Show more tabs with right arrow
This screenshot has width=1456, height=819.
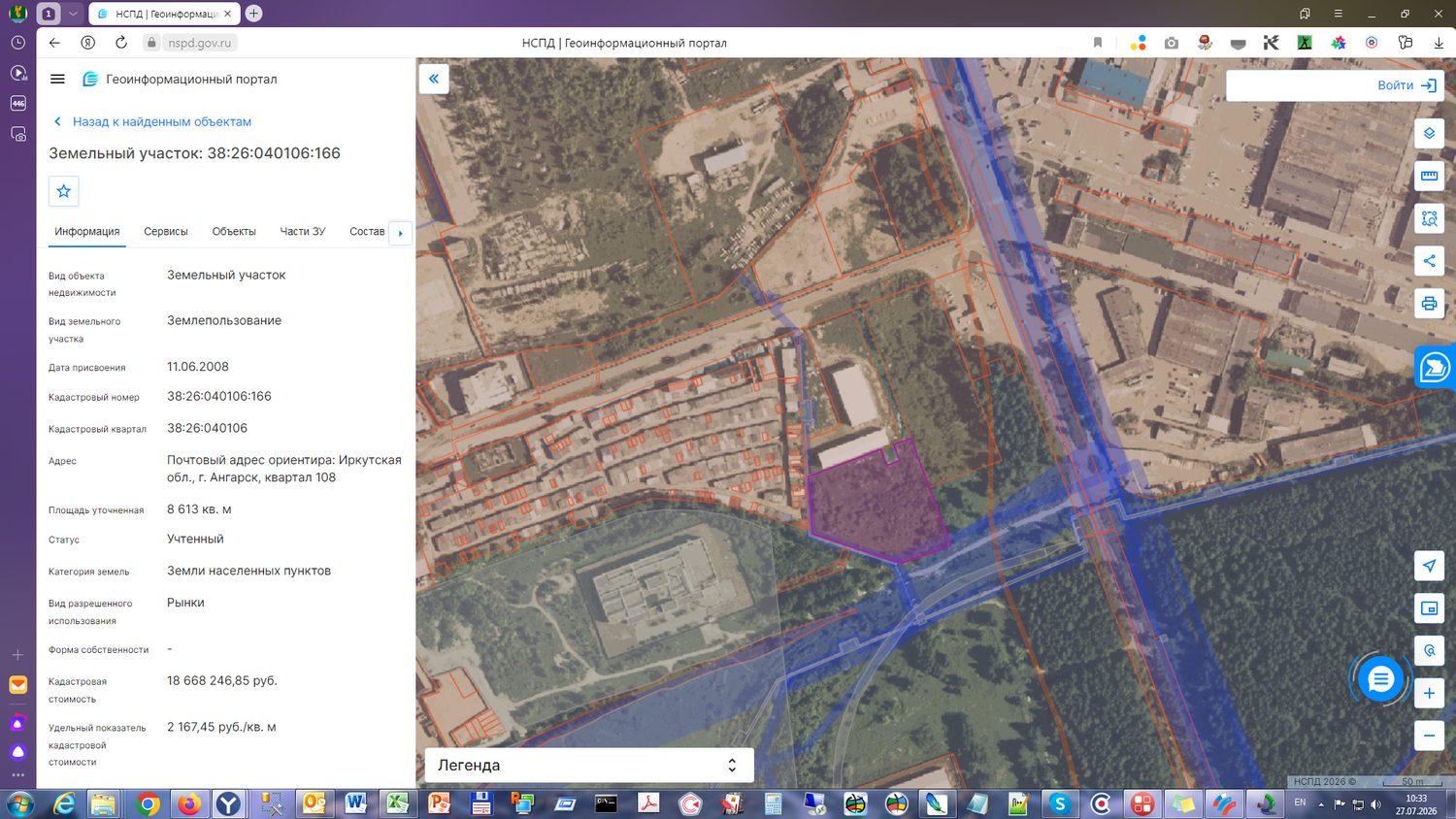point(400,233)
